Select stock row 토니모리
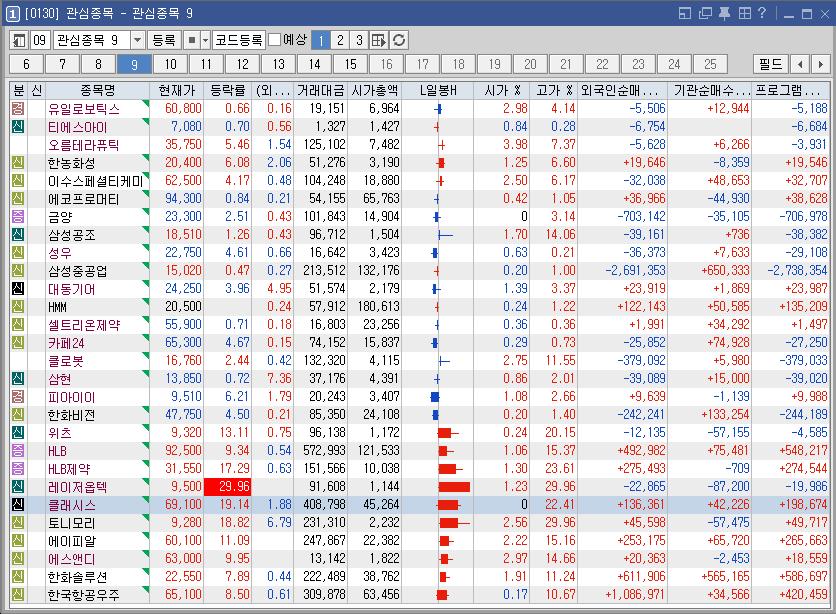The image size is (836, 614). (419, 523)
